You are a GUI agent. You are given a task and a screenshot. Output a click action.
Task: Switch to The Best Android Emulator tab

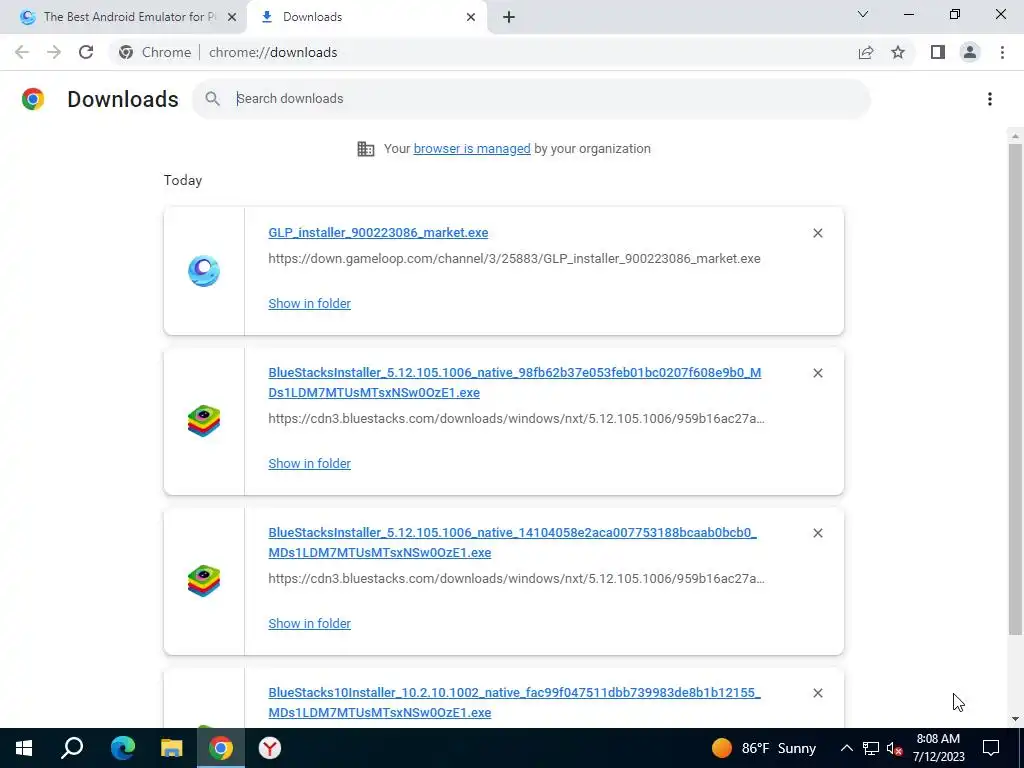123,17
